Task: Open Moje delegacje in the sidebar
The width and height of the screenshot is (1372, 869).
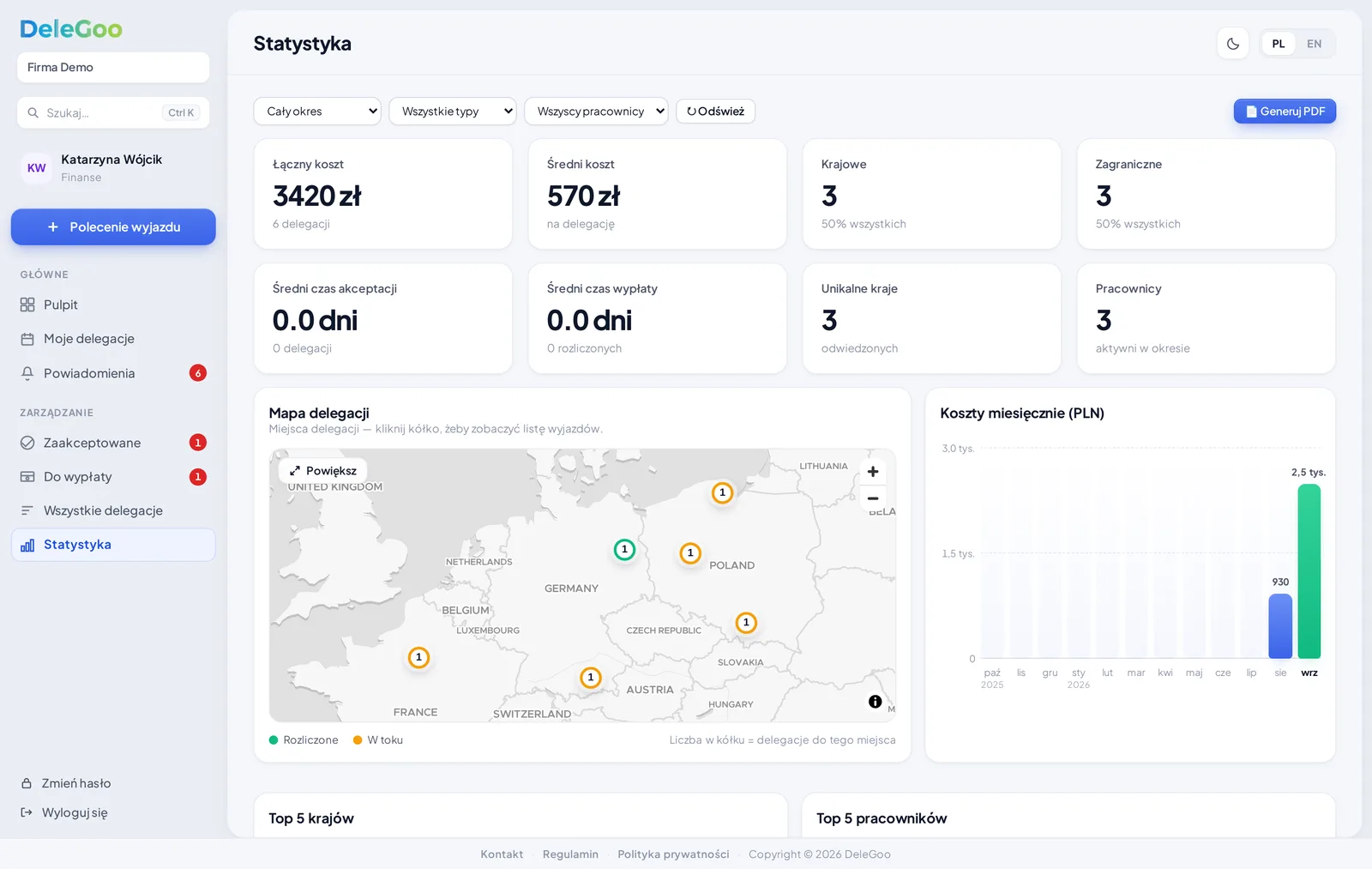Action: [113, 339]
